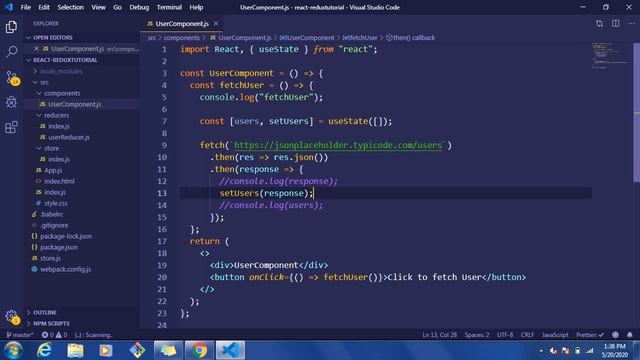Change indentation via Spaces: 2
This screenshot has width=640, height=360.
click(477, 335)
